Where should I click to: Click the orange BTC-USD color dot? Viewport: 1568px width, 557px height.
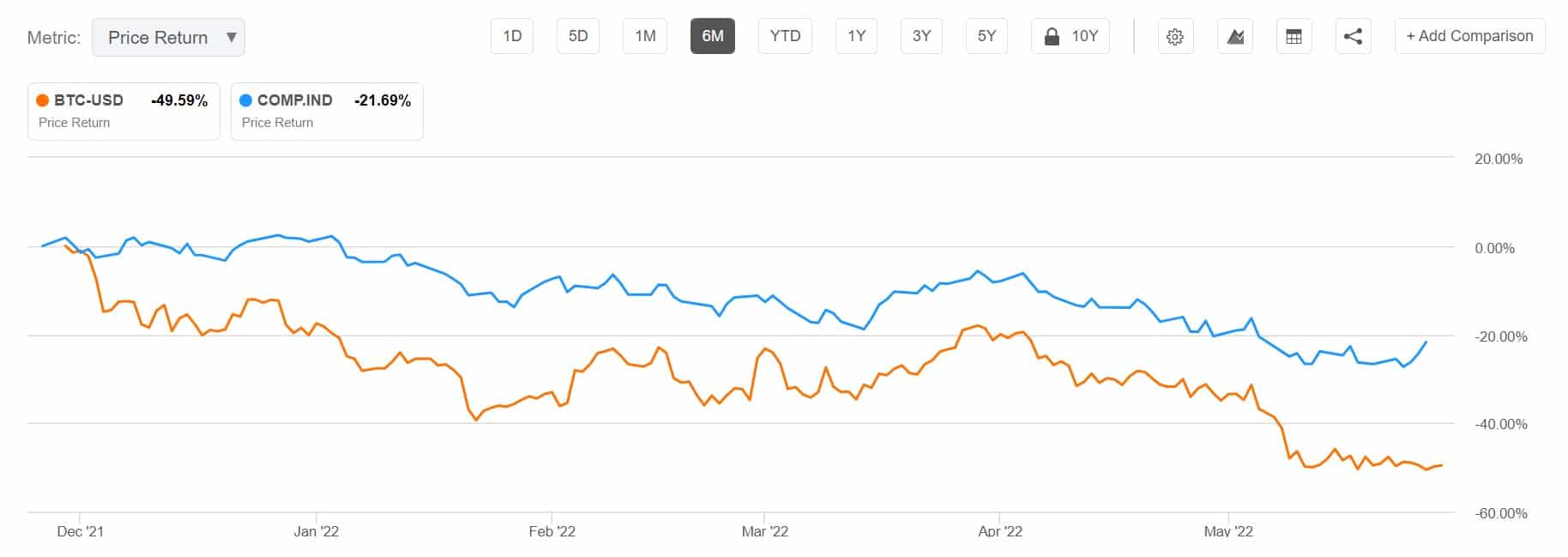tap(42, 100)
